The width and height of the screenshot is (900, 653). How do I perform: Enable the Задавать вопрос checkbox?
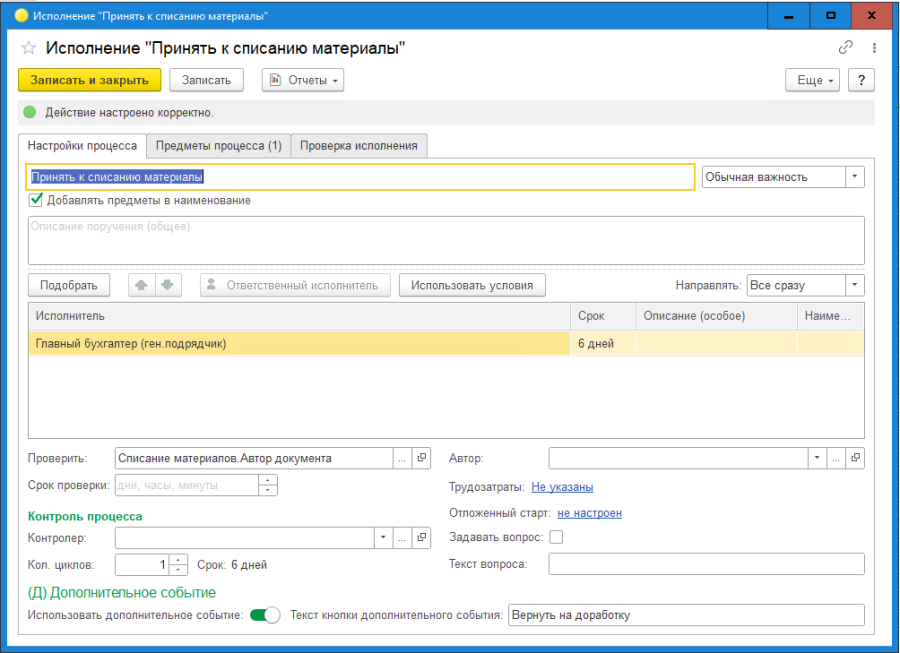pos(556,537)
